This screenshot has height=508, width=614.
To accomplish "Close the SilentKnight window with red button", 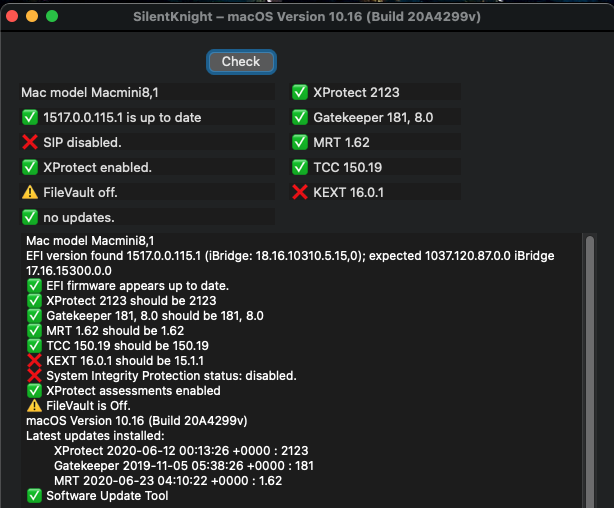I will [12, 16].
